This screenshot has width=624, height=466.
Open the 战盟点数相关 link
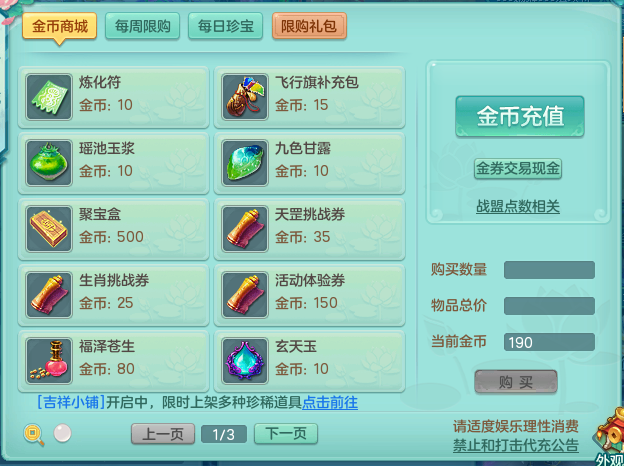[518, 207]
